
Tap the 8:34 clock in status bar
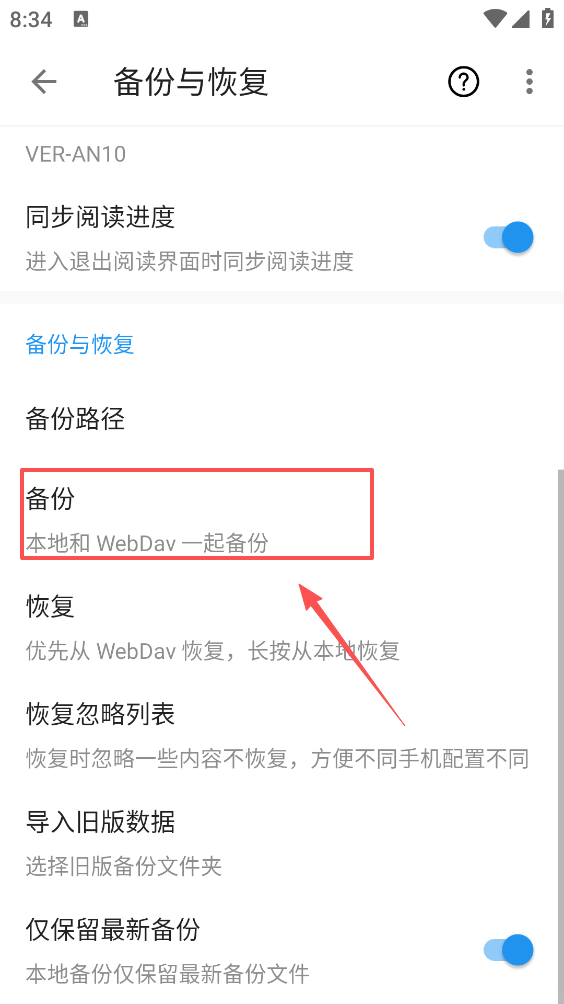coord(31,19)
